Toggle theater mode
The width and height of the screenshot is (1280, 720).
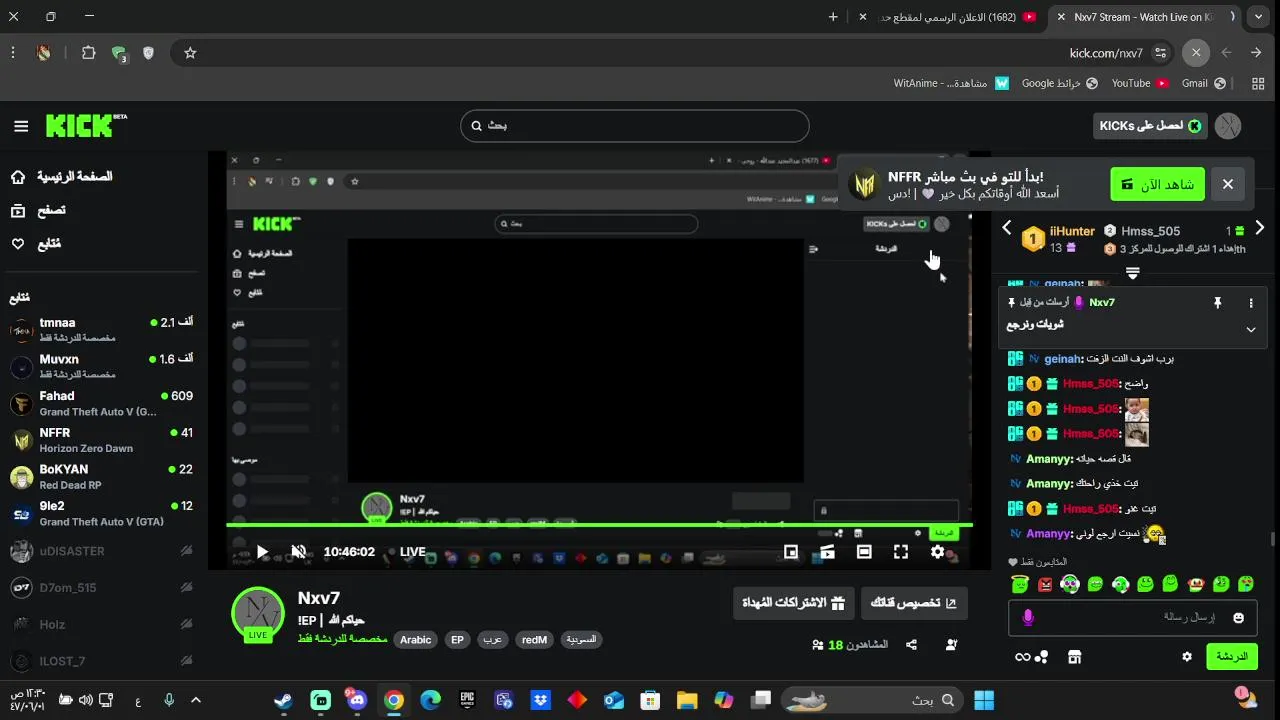[864, 552]
